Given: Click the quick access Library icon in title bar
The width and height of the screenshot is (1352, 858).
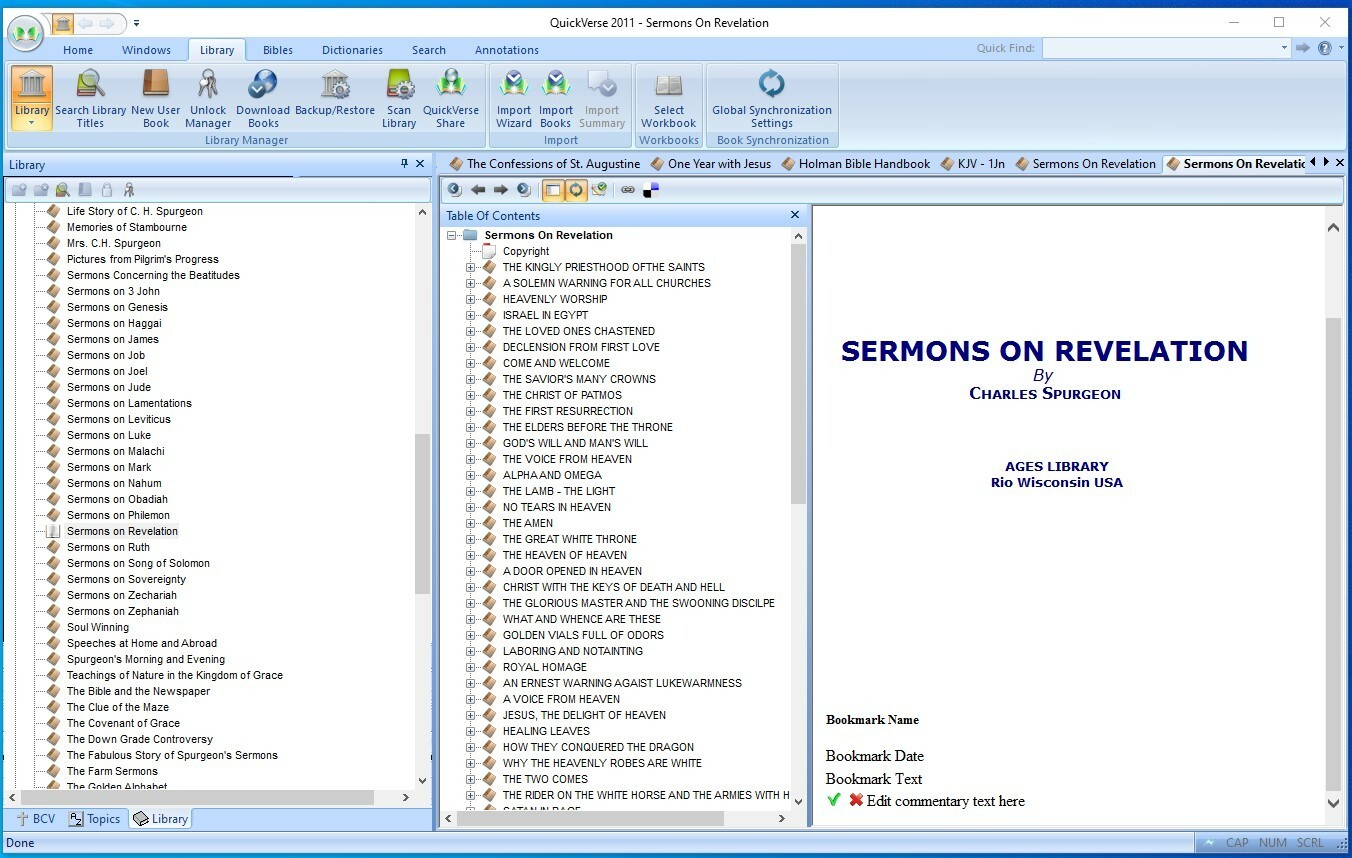Looking at the screenshot, I should 63,22.
